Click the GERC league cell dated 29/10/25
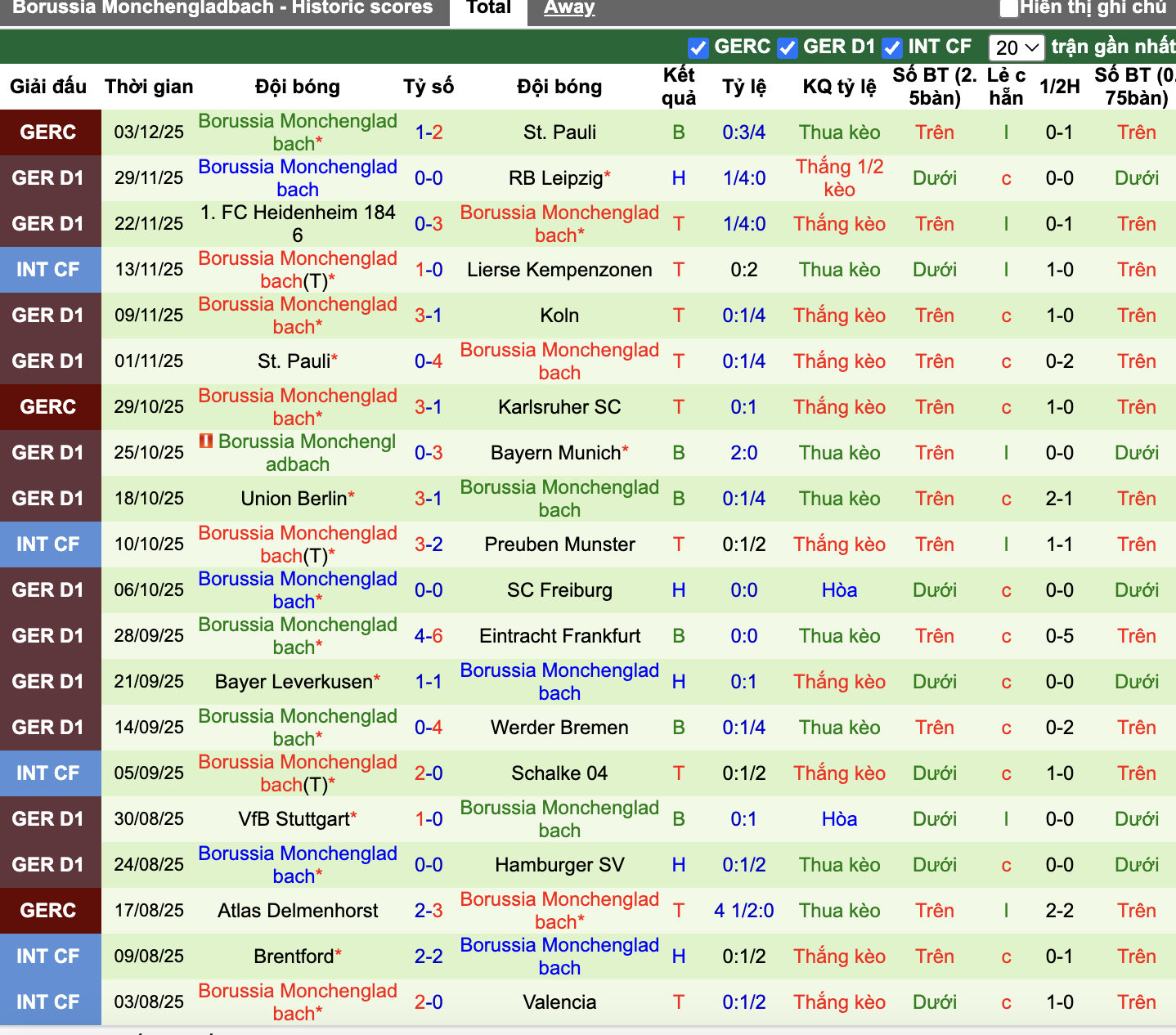The height and width of the screenshot is (1035, 1176). 51,407
